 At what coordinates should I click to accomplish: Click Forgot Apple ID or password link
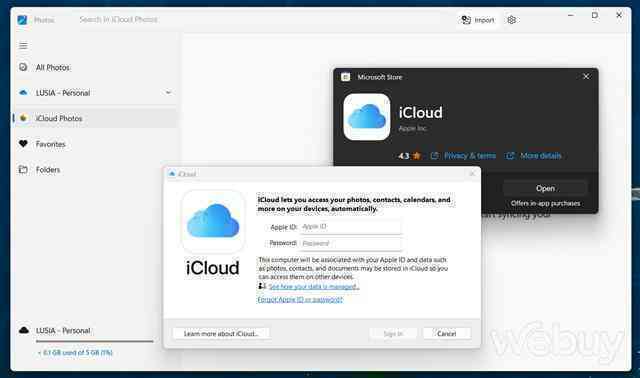pos(300,299)
